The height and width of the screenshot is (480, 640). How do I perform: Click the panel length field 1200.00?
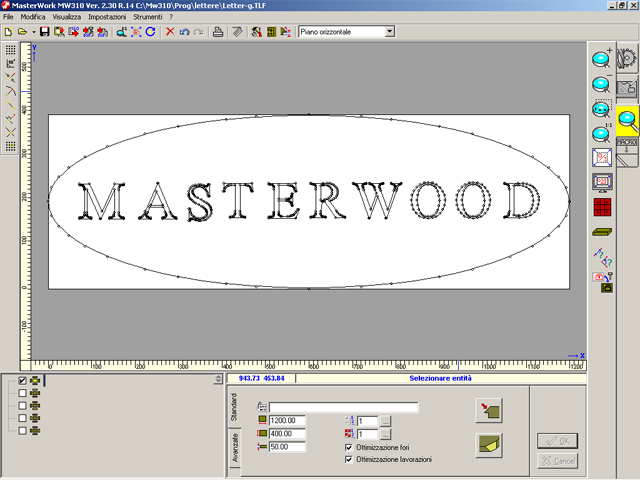pos(287,420)
